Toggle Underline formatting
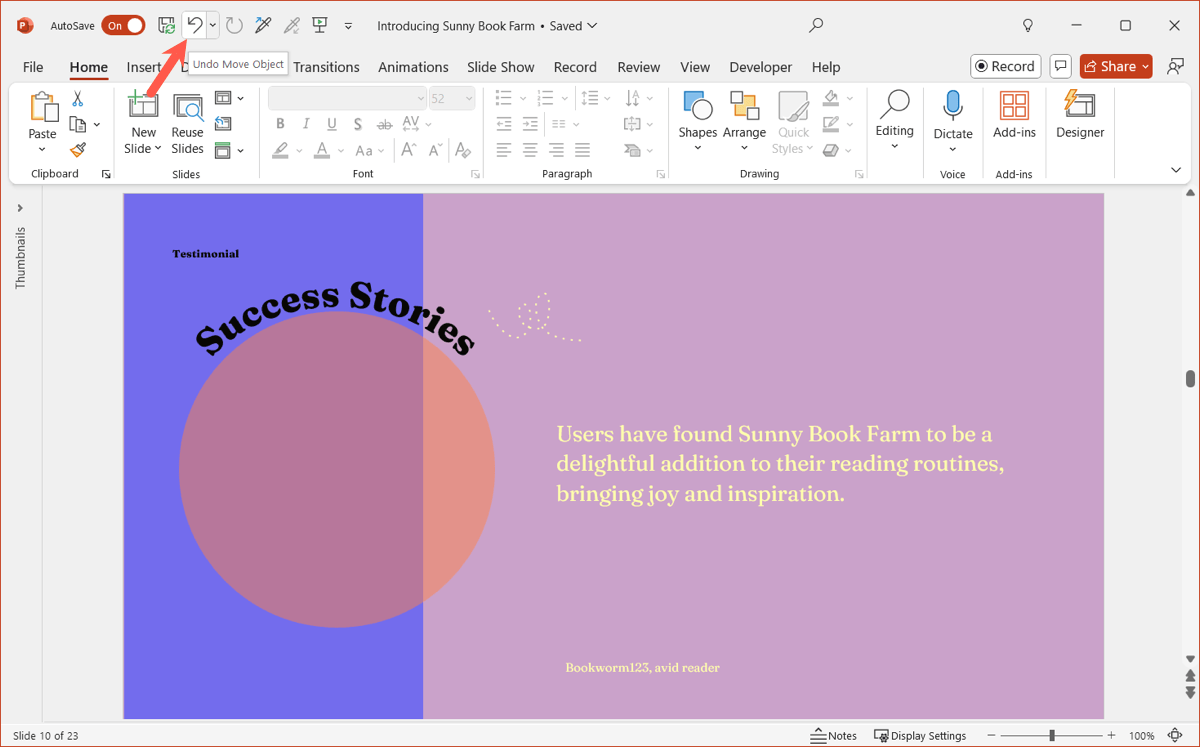The image size is (1200, 747). [332, 124]
